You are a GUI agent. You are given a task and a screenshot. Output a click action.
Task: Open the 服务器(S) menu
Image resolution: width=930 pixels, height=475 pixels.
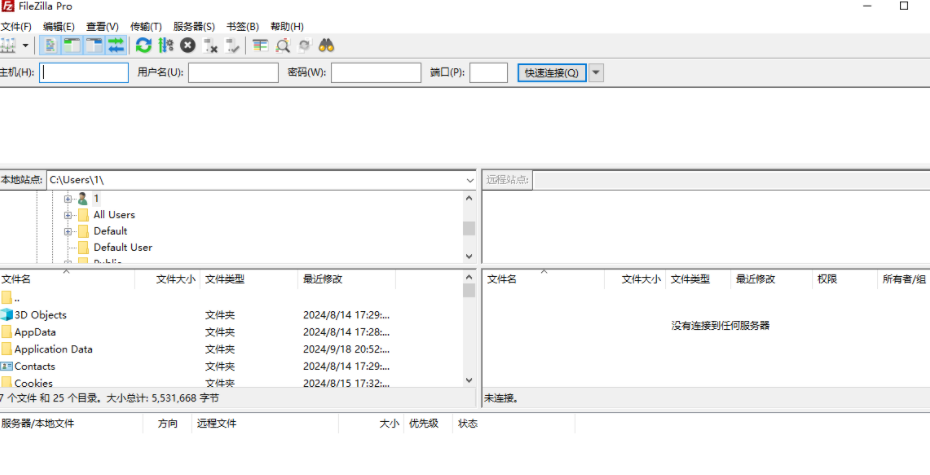click(194, 27)
